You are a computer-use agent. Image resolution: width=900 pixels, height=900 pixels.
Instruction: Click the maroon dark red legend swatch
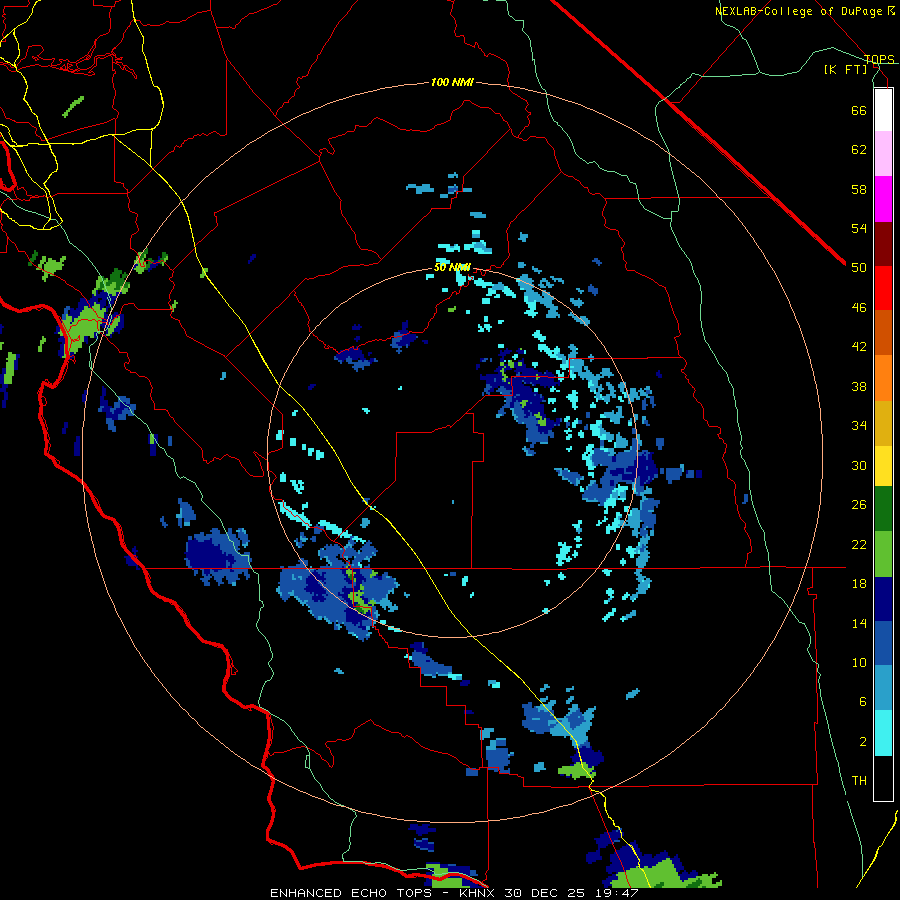point(883,244)
